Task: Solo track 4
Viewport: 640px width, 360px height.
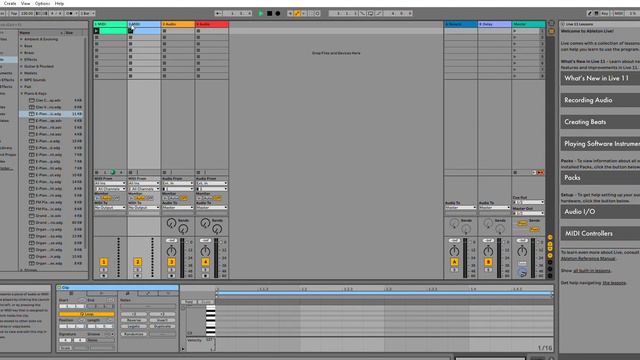Action: click(205, 270)
